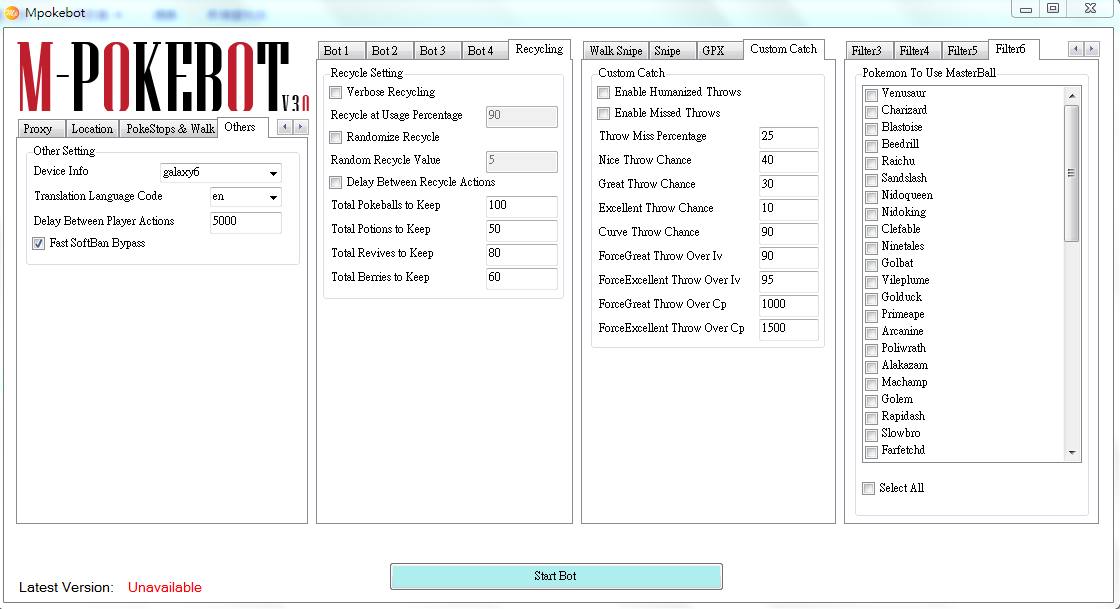The height and width of the screenshot is (609, 1120).
Task: Select the Custom Catch tab
Action: [x=784, y=49]
